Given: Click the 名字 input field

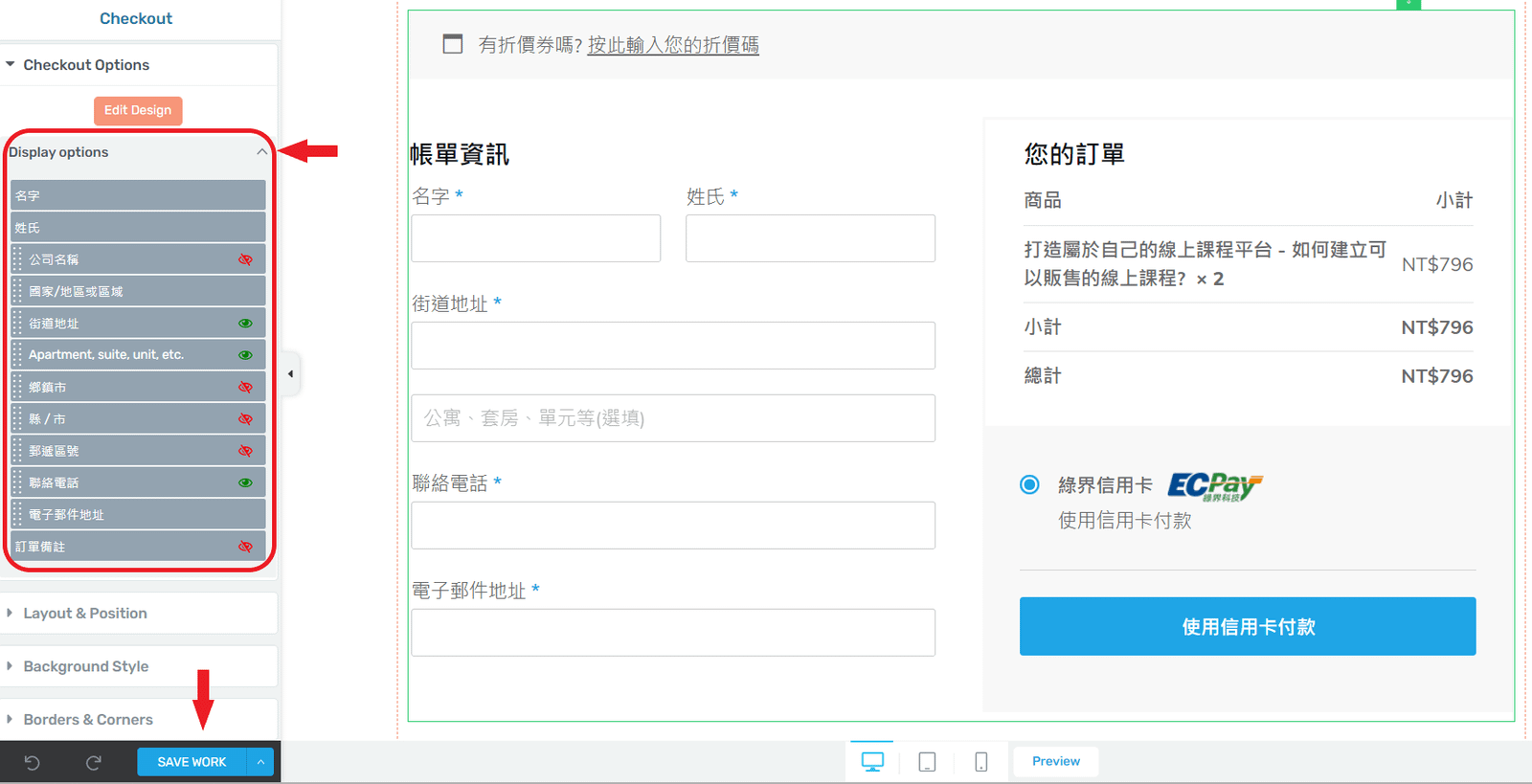Looking at the screenshot, I should pos(536,238).
